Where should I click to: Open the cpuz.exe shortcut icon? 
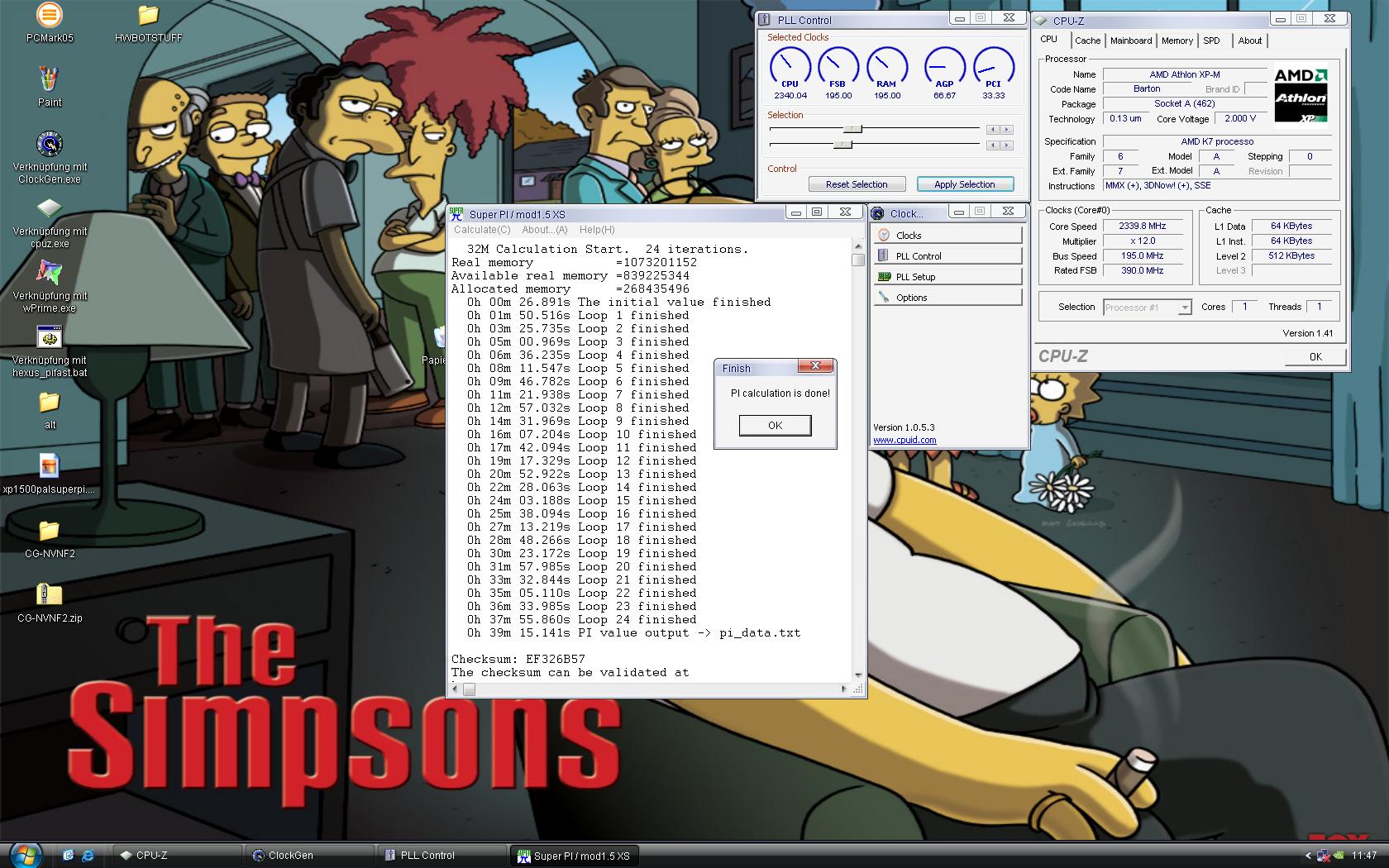pos(50,208)
